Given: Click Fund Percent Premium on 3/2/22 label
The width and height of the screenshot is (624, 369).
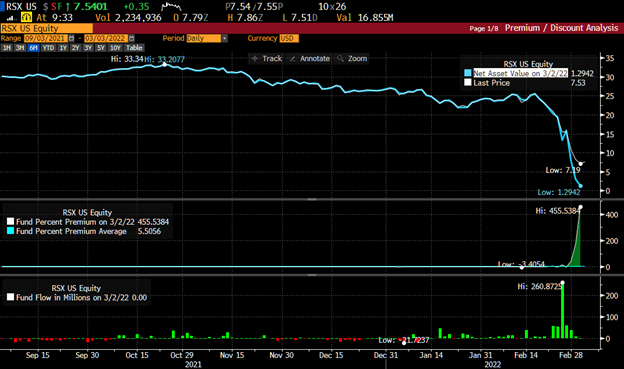Looking at the screenshot, I should tap(75, 222).
